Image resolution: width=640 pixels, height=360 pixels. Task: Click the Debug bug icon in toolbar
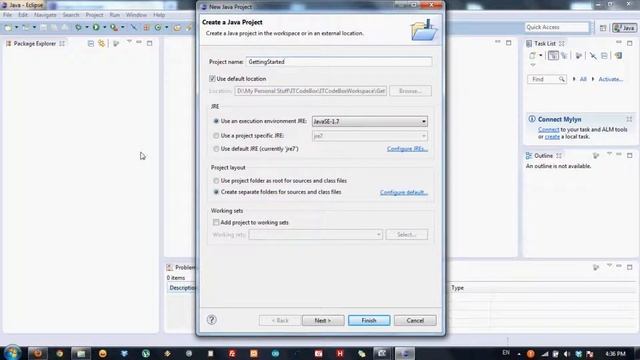(x=78, y=28)
